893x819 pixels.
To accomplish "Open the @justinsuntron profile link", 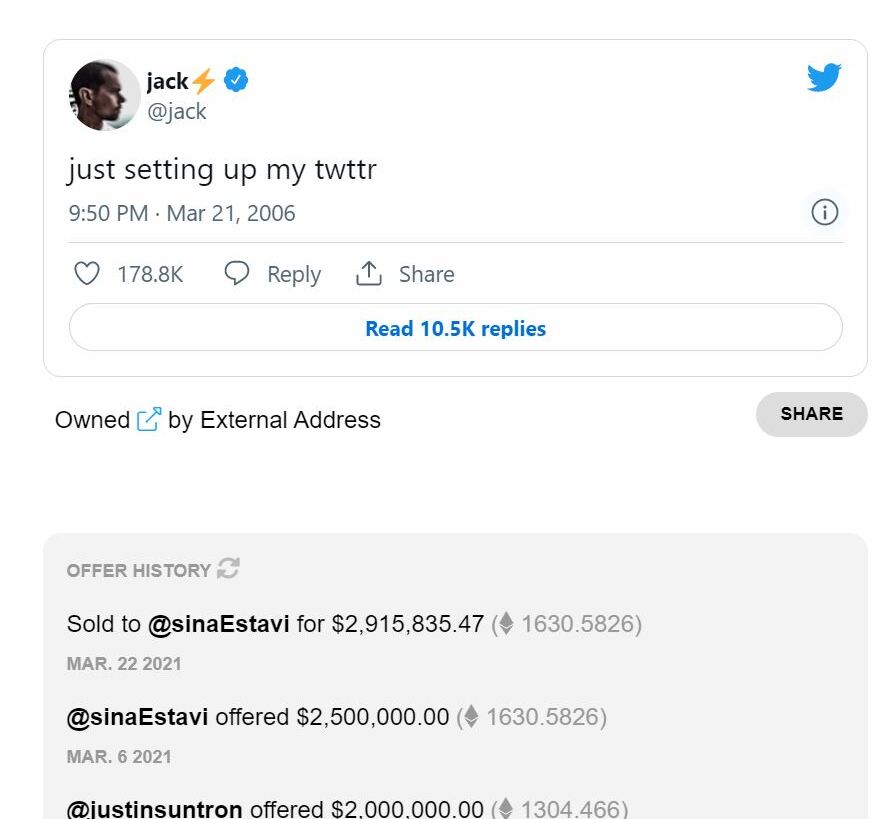I will (x=154, y=809).
